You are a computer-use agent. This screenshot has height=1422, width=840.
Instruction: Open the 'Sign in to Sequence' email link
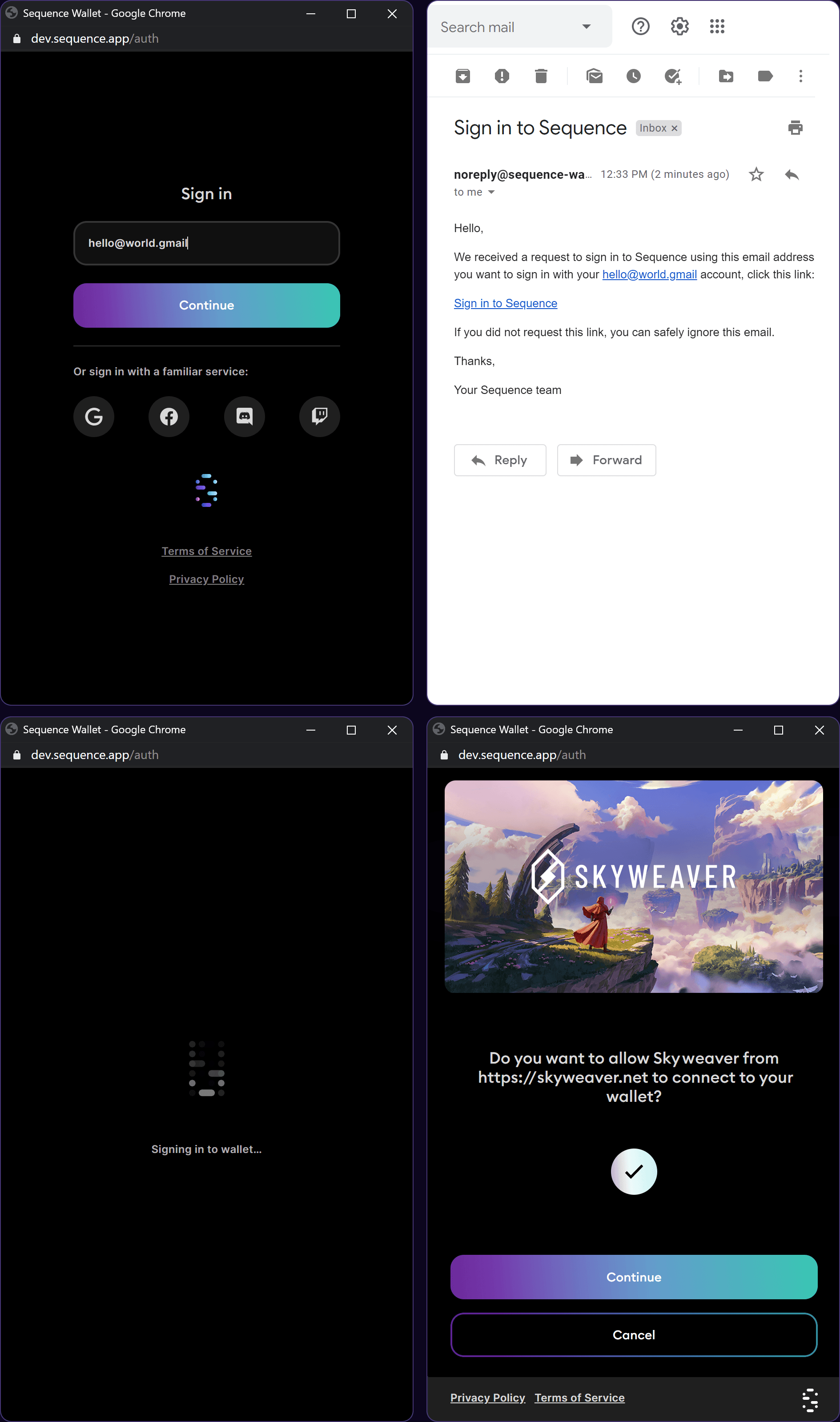pos(506,303)
